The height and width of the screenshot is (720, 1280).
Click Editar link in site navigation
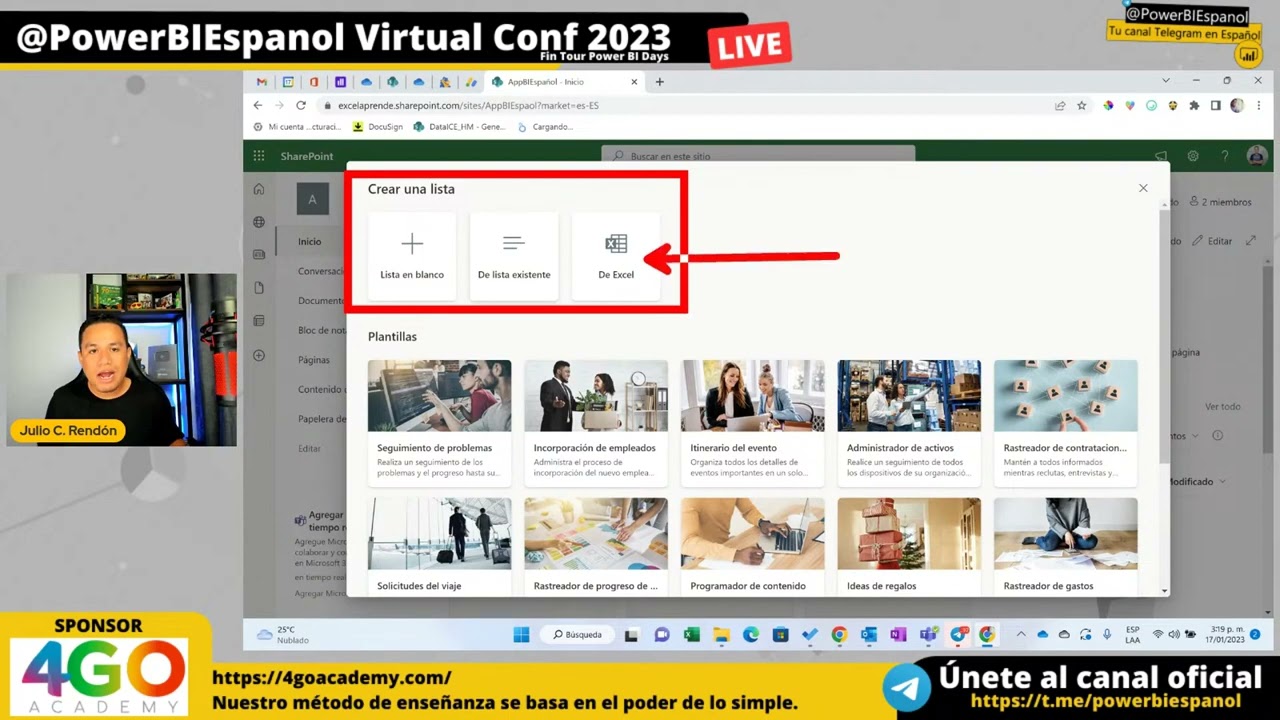coord(310,449)
